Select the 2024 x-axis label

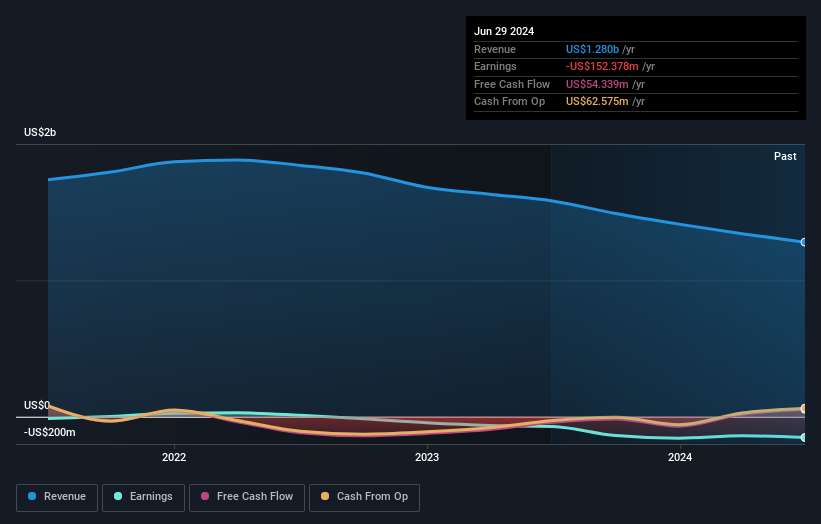pos(680,458)
